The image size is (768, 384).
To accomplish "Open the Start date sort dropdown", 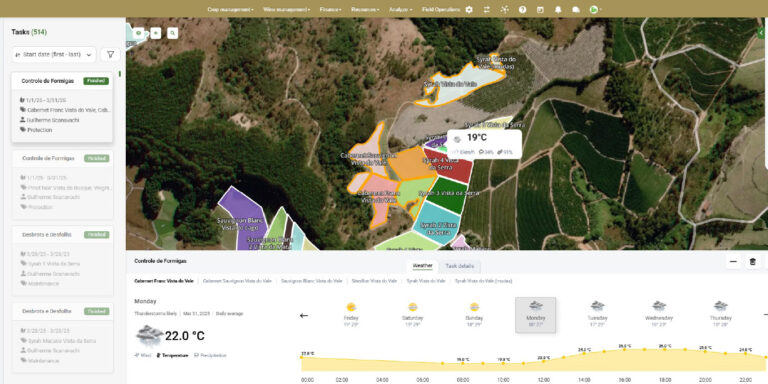I will pos(54,55).
